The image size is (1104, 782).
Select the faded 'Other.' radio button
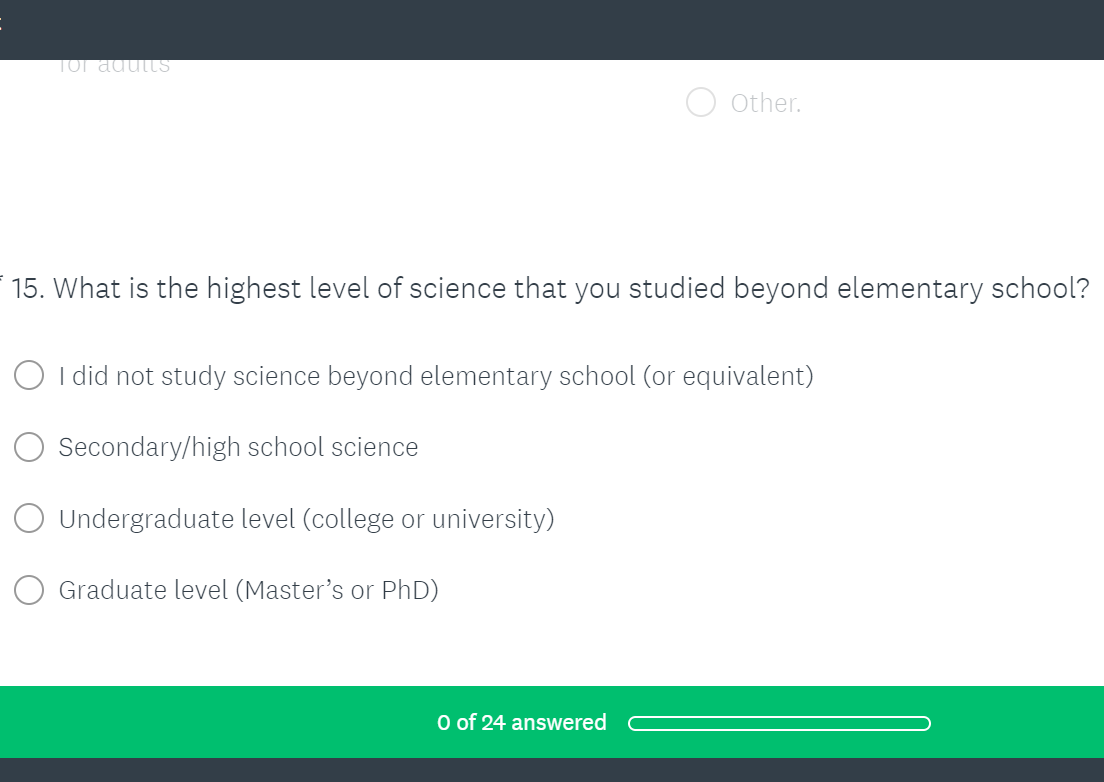click(x=701, y=103)
